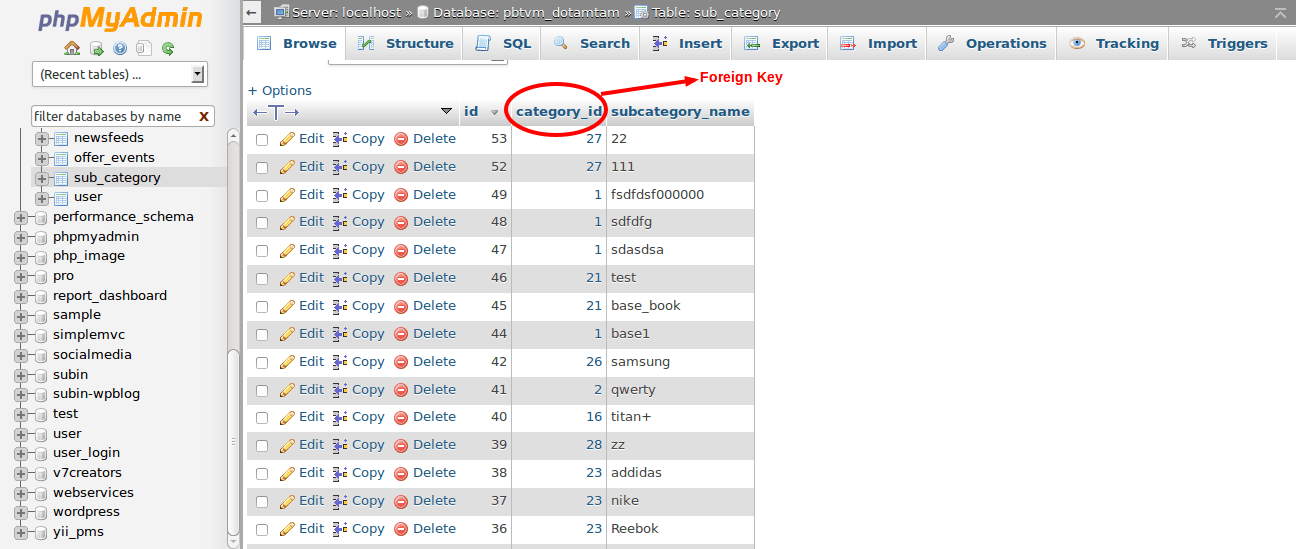Switch to the Structure tab
Screen dimensions: 1296x549
pos(405,43)
